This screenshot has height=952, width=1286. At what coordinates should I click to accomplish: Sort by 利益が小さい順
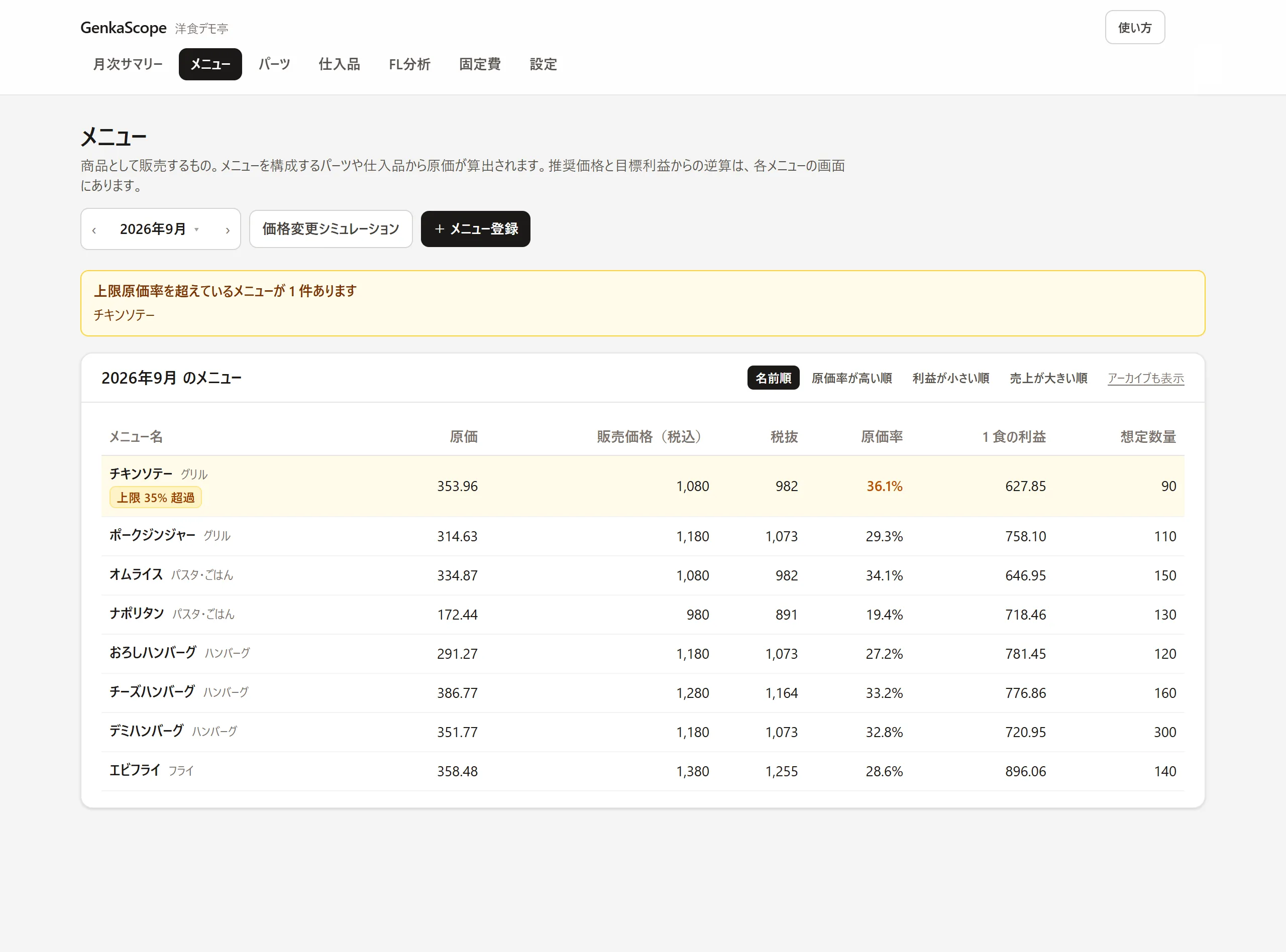click(x=950, y=378)
